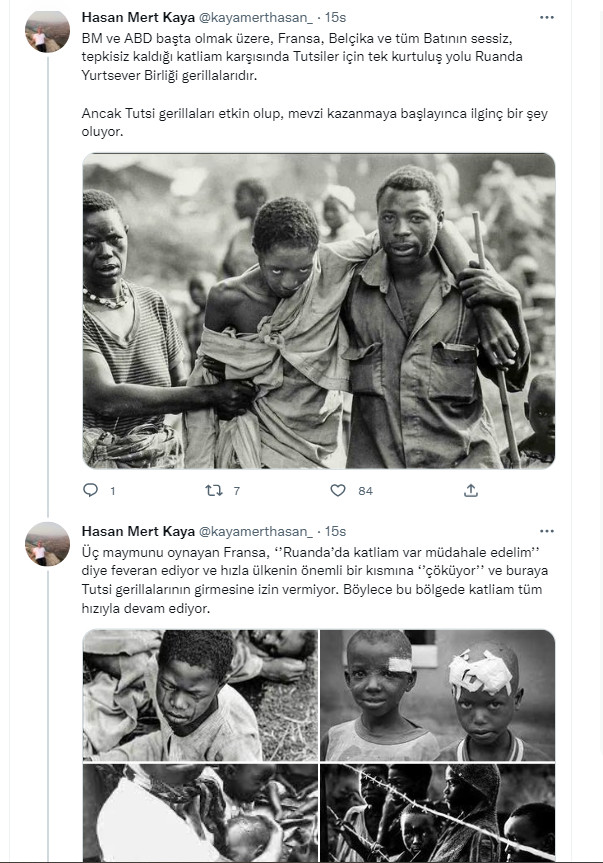Open barbed wire photo in second tweet
Screen dimensions: 603x863
click(x=437, y=812)
